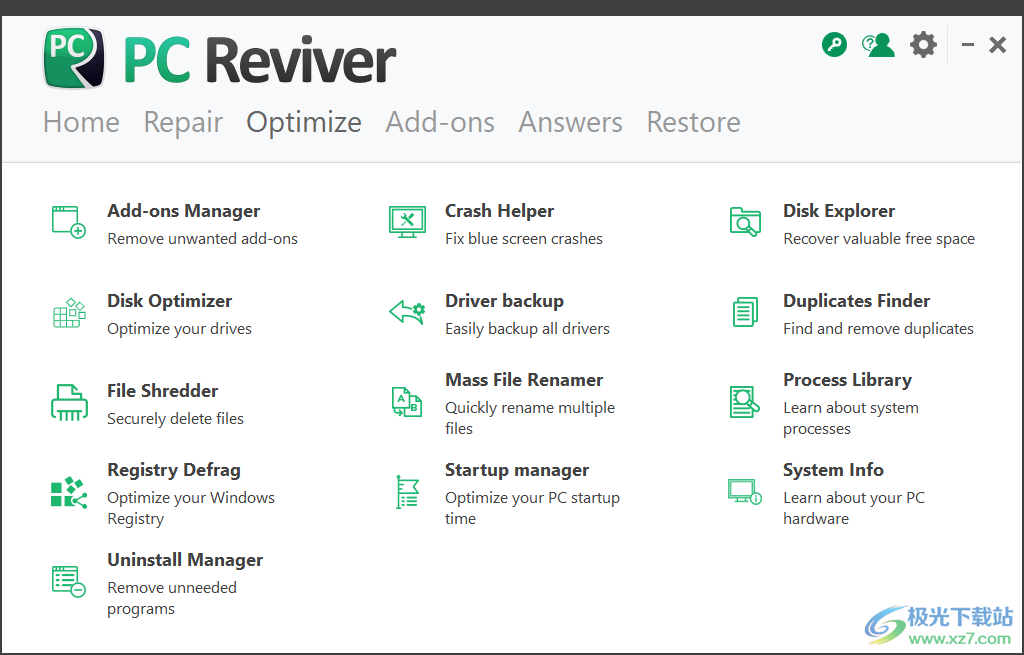1024x655 pixels.
Task: Click the 'Learn about system processes' text
Action: pos(851,418)
